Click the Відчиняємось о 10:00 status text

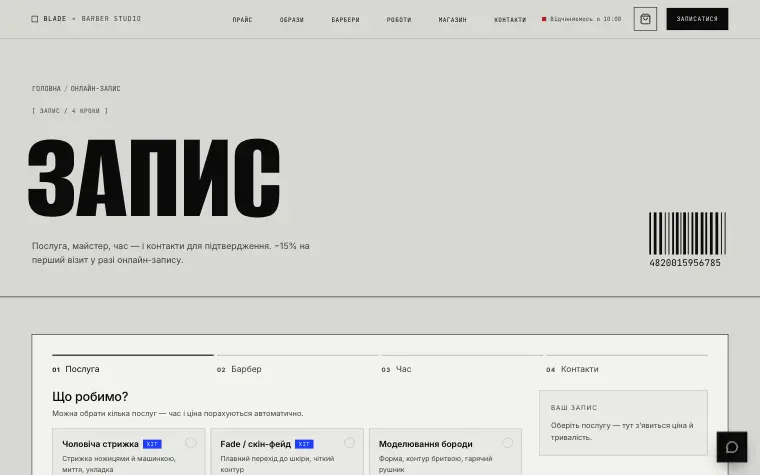586,19
